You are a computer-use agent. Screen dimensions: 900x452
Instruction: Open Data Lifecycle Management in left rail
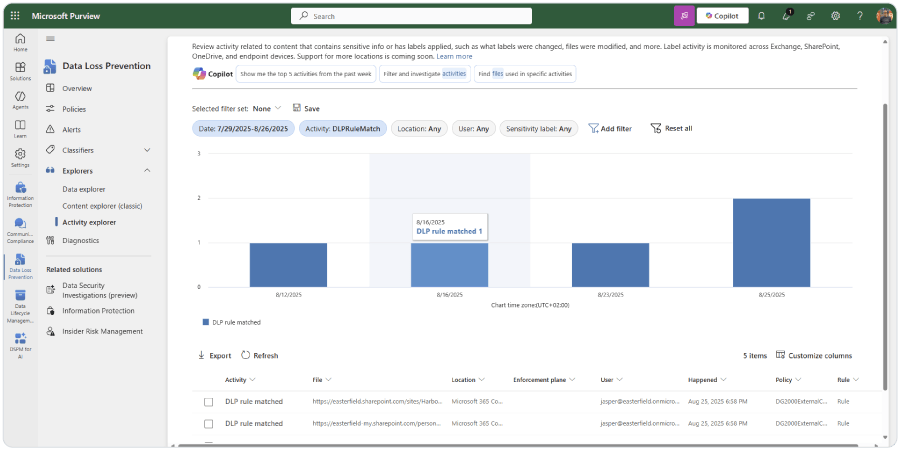click(20, 307)
